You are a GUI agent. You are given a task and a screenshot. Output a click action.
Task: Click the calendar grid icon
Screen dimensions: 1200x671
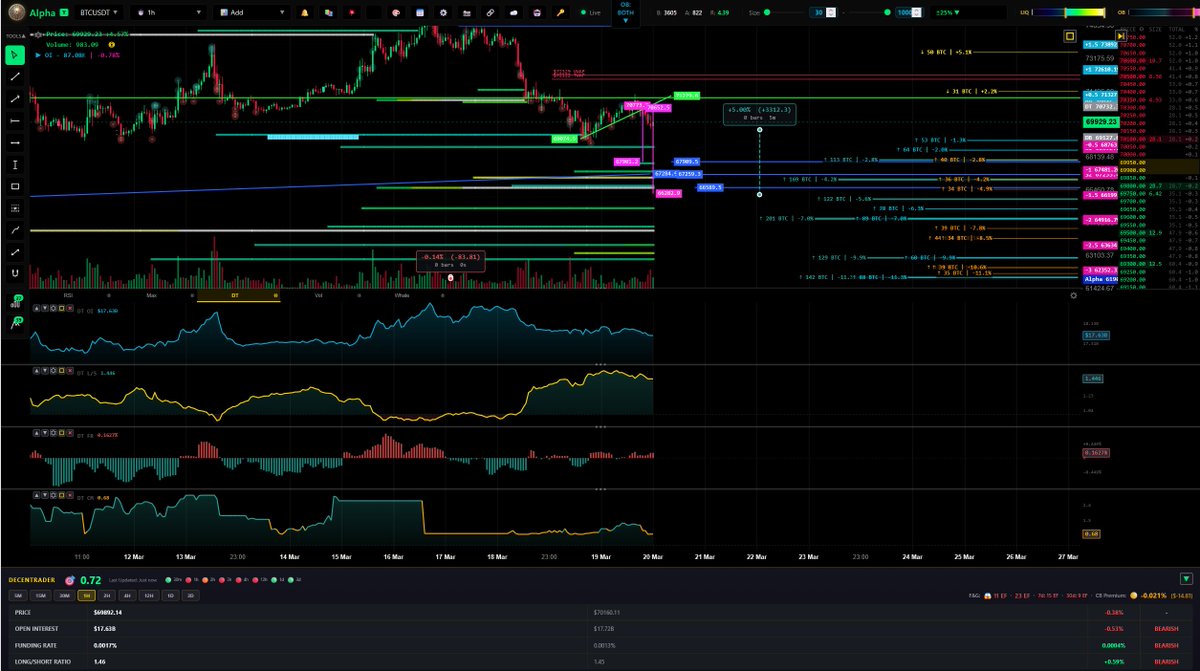420,13
